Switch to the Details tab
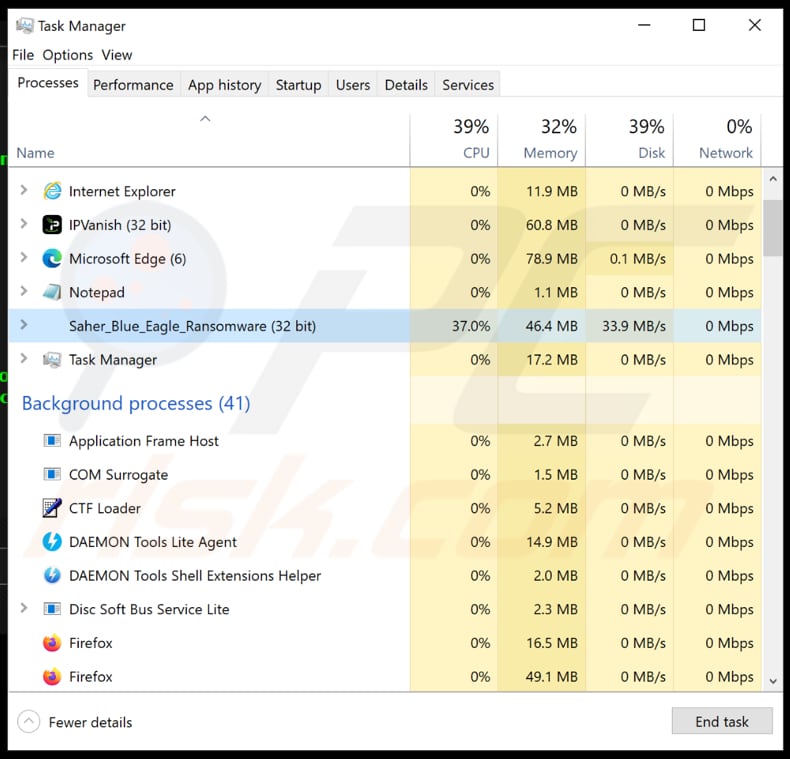Screen dimensions: 790x759 [x=406, y=85]
